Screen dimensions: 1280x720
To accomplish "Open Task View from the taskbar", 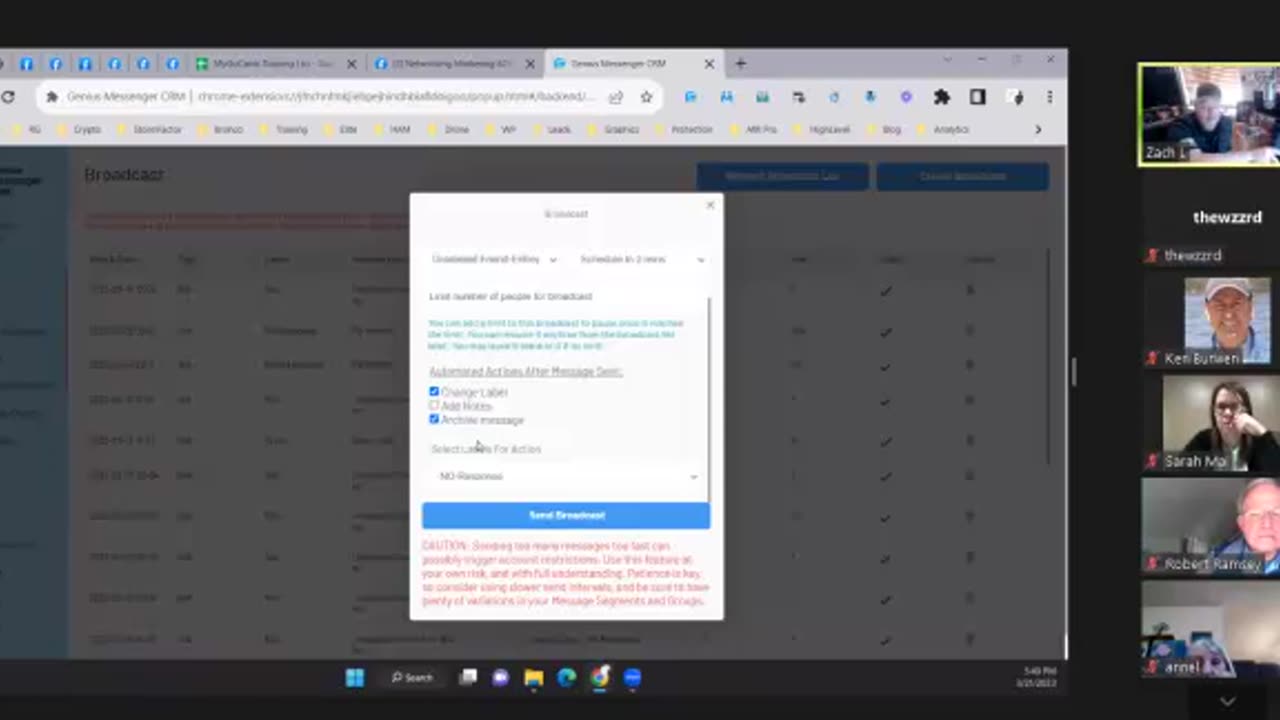I will 468,678.
